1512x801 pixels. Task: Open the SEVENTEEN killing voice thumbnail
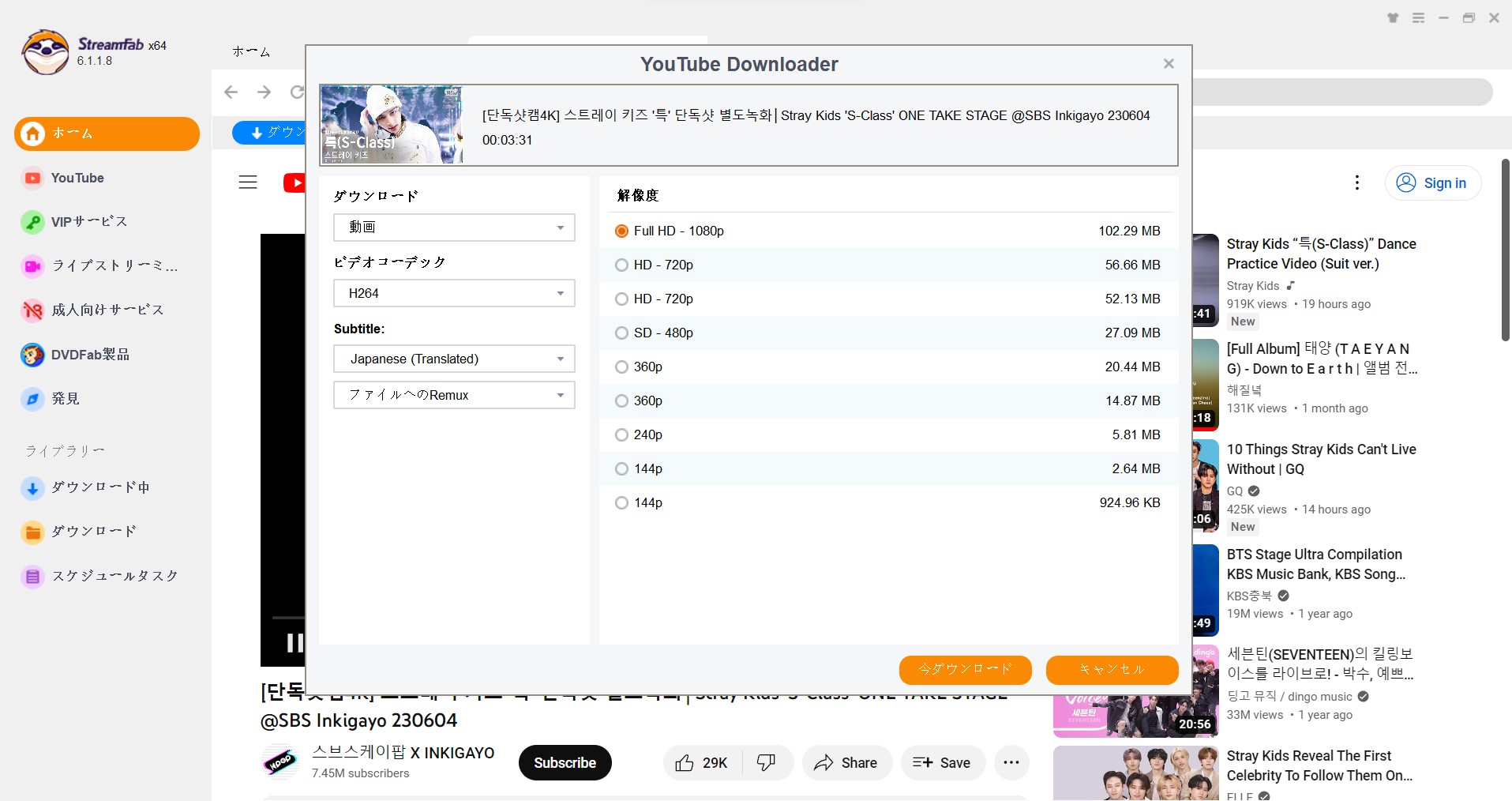pos(1135,691)
